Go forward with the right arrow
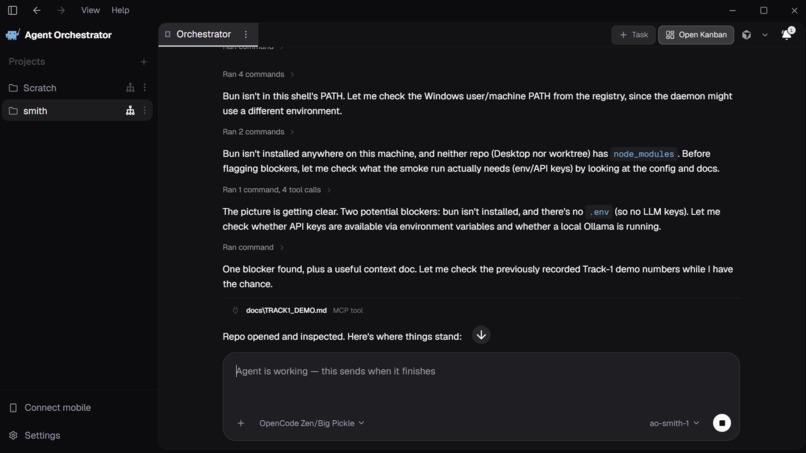The height and width of the screenshot is (453, 806). [x=61, y=10]
